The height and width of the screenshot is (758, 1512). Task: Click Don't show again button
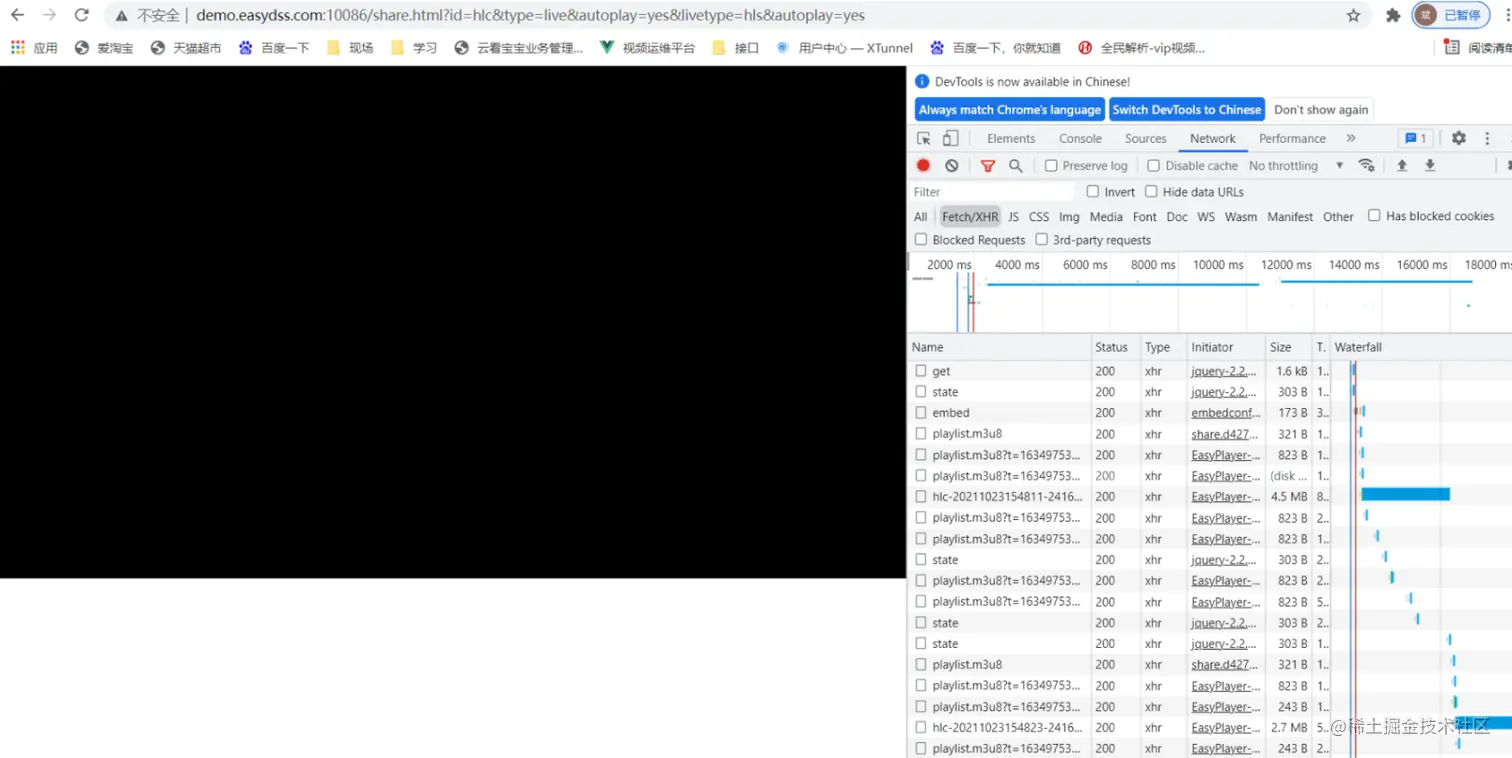1321,109
